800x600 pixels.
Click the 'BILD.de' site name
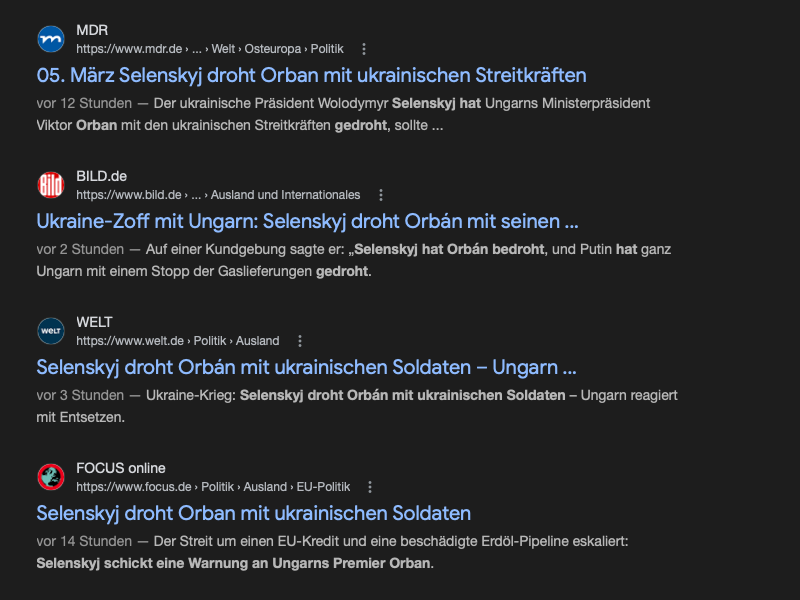click(101, 176)
